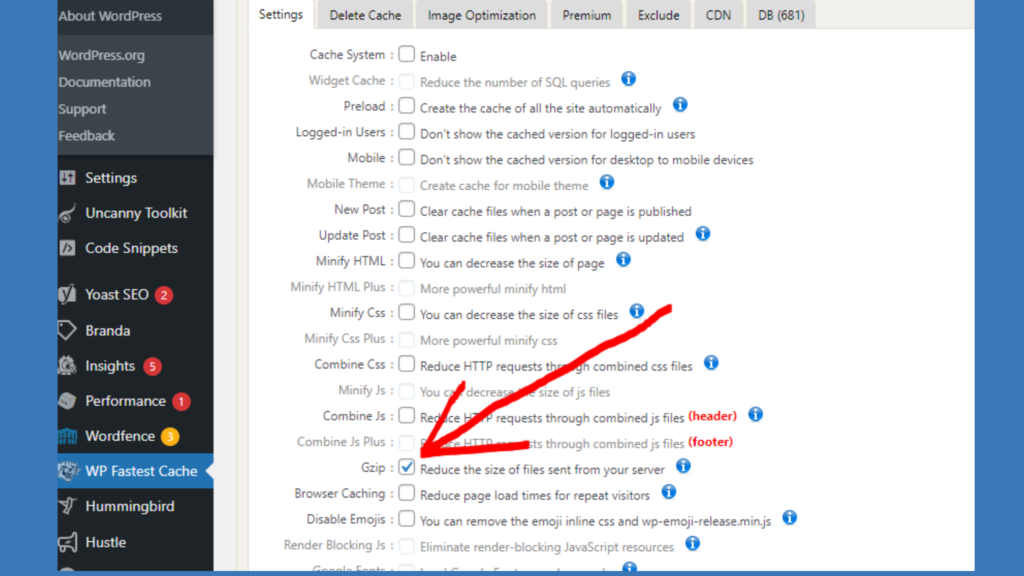Open the Documentation link
This screenshot has height=576, width=1024.
pyautogui.click(x=104, y=82)
